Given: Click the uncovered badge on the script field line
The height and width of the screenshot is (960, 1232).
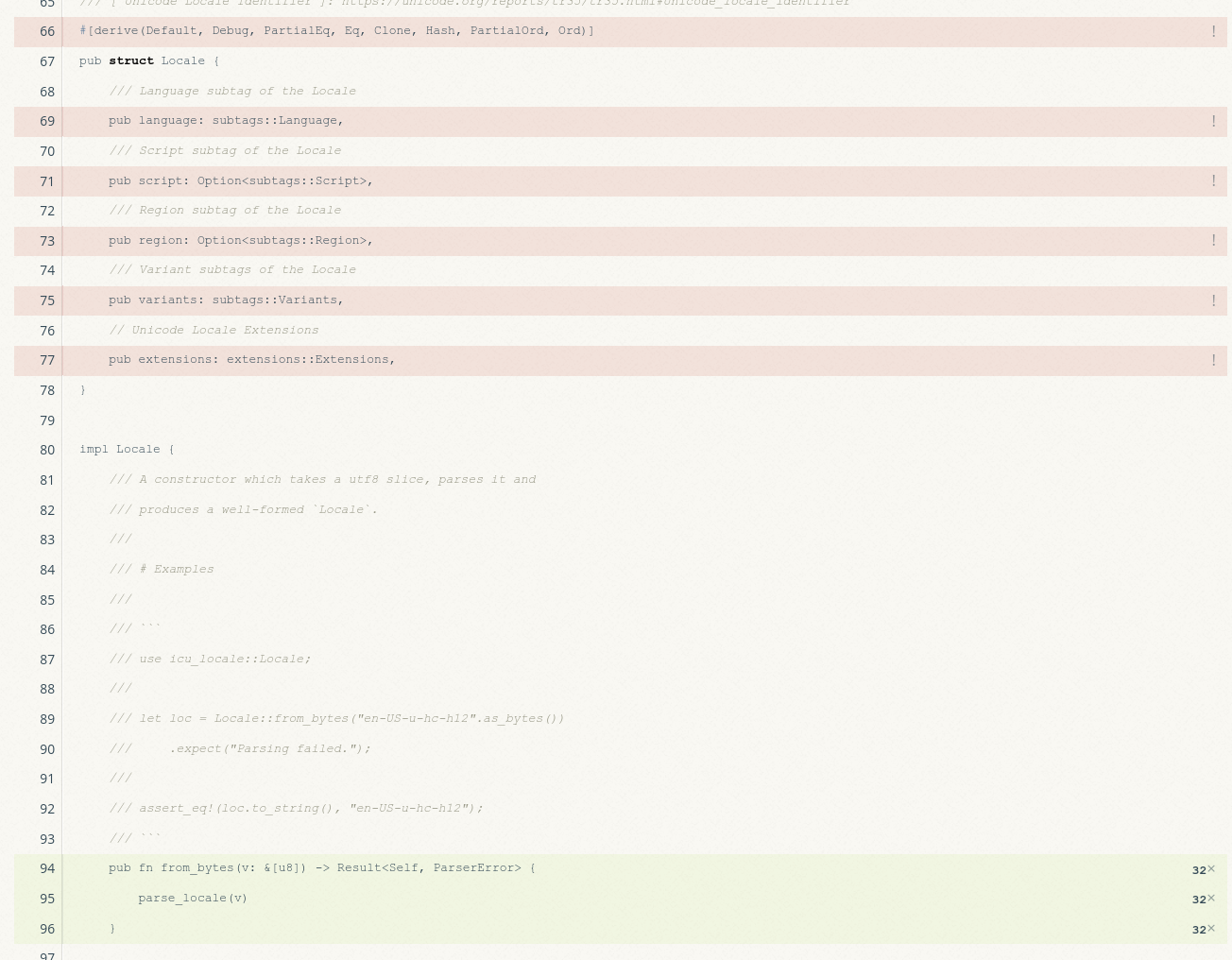Looking at the screenshot, I should tap(1213, 180).
